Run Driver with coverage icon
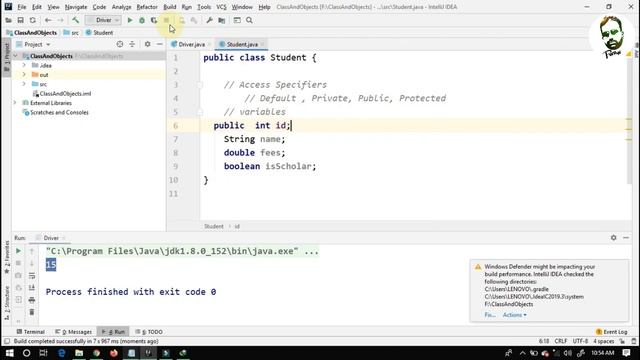Image resolution: width=640 pixels, height=360 pixels. point(154,20)
